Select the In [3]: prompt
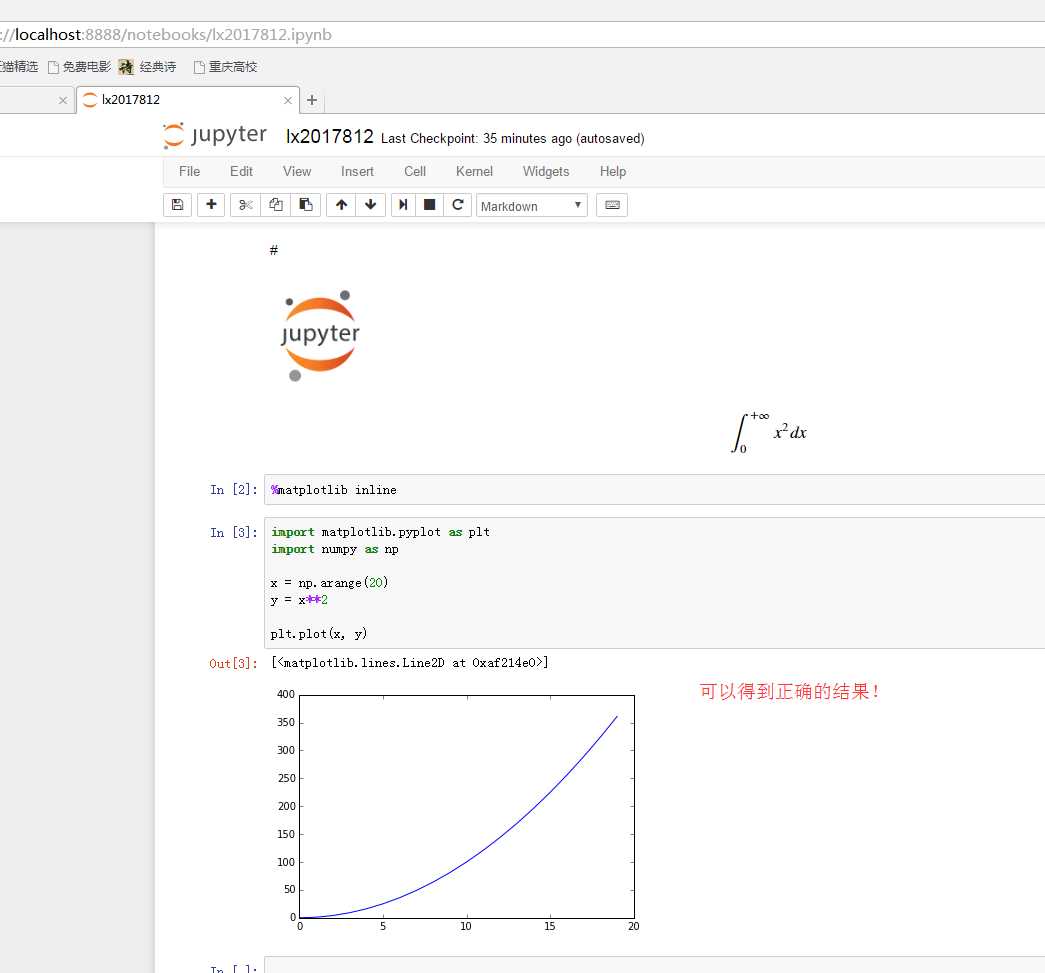The image size is (1045, 973). coord(233,532)
